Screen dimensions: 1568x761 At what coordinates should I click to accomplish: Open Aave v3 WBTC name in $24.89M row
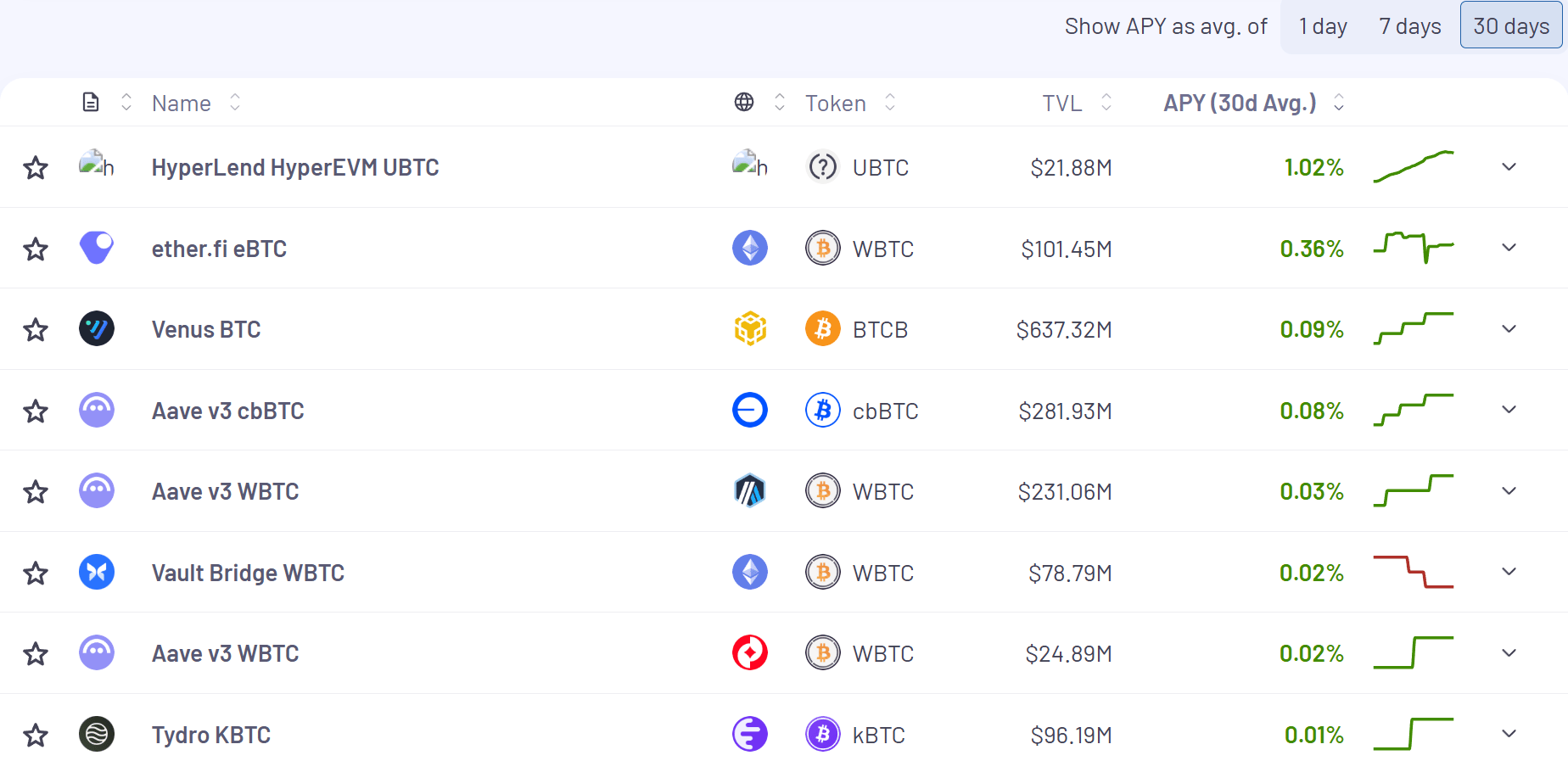pyautogui.click(x=225, y=653)
